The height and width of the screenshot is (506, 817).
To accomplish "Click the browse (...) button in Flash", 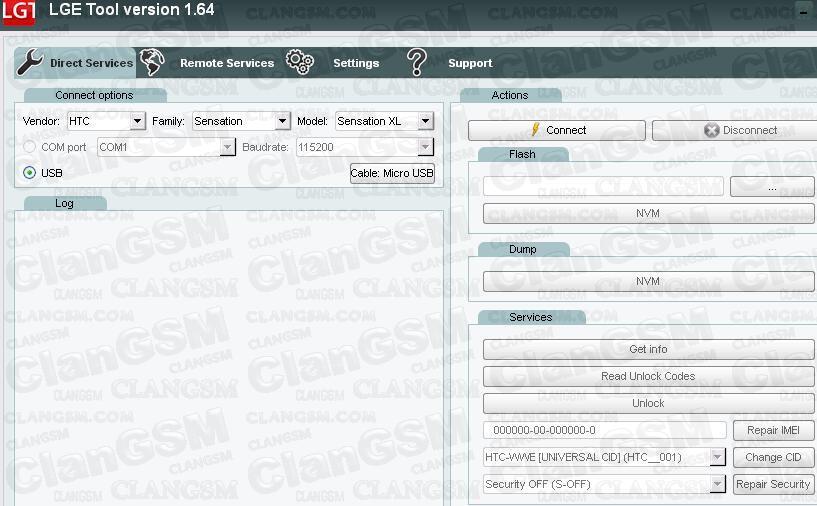I will [x=772, y=187].
